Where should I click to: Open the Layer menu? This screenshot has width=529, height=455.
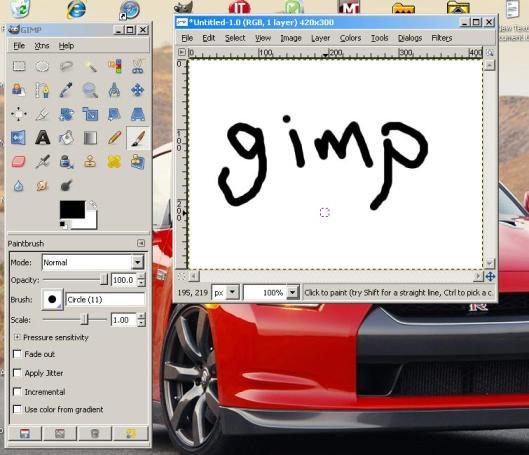point(320,38)
